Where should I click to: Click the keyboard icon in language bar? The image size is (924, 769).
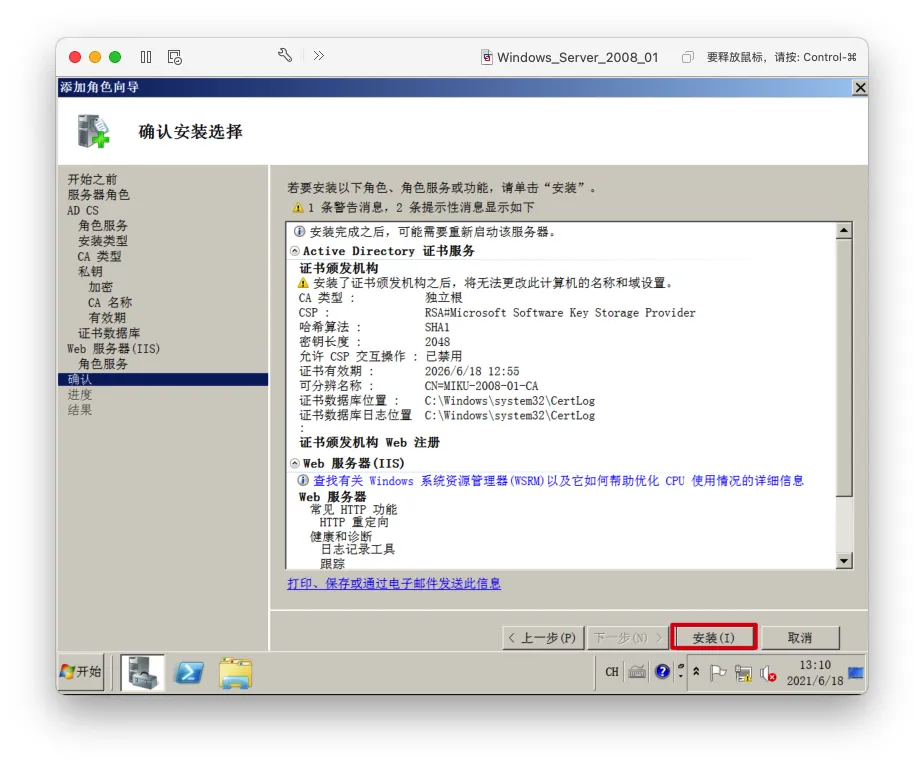(636, 672)
